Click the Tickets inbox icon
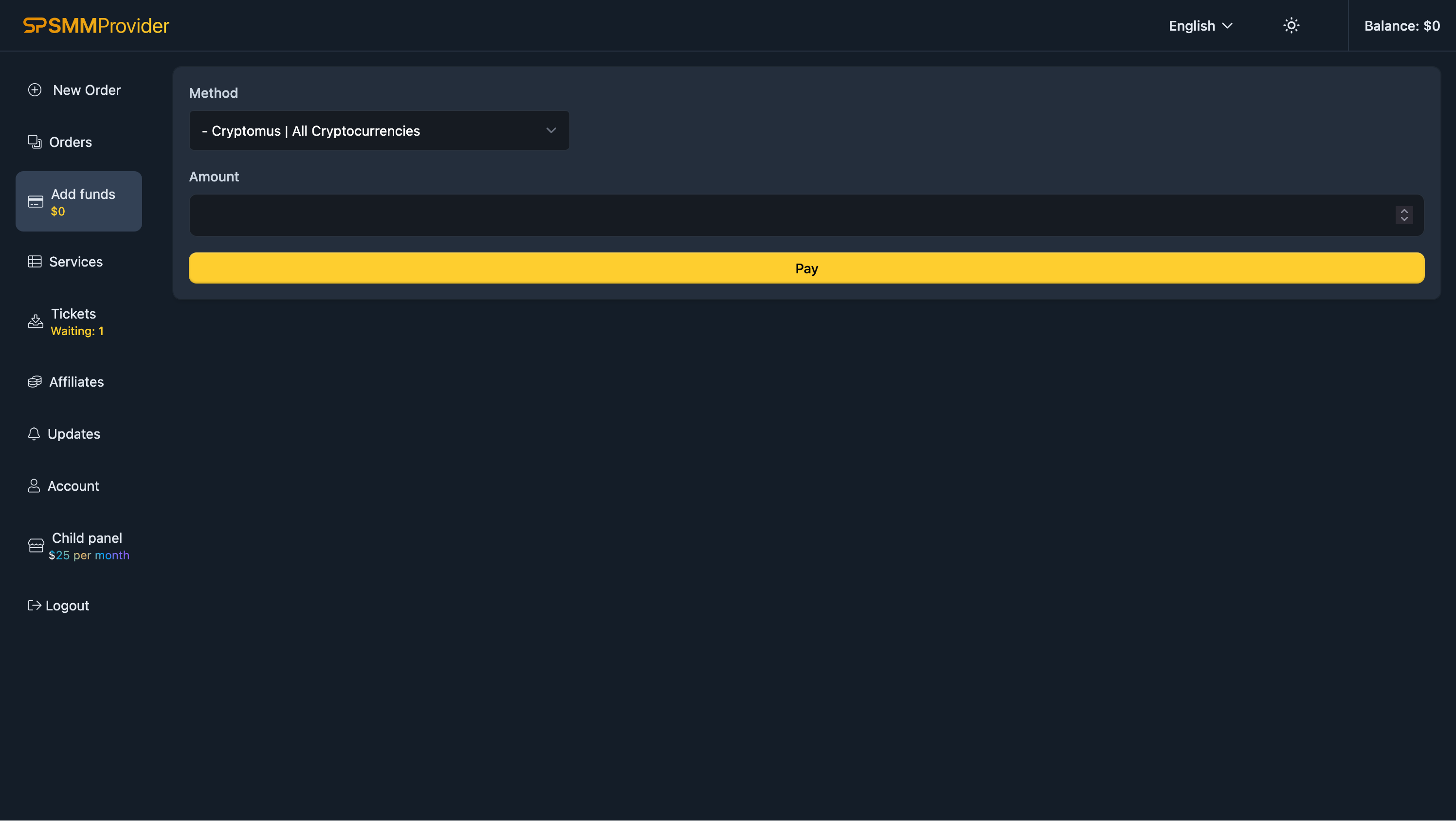This screenshot has height=821, width=1456. coord(35,321)
